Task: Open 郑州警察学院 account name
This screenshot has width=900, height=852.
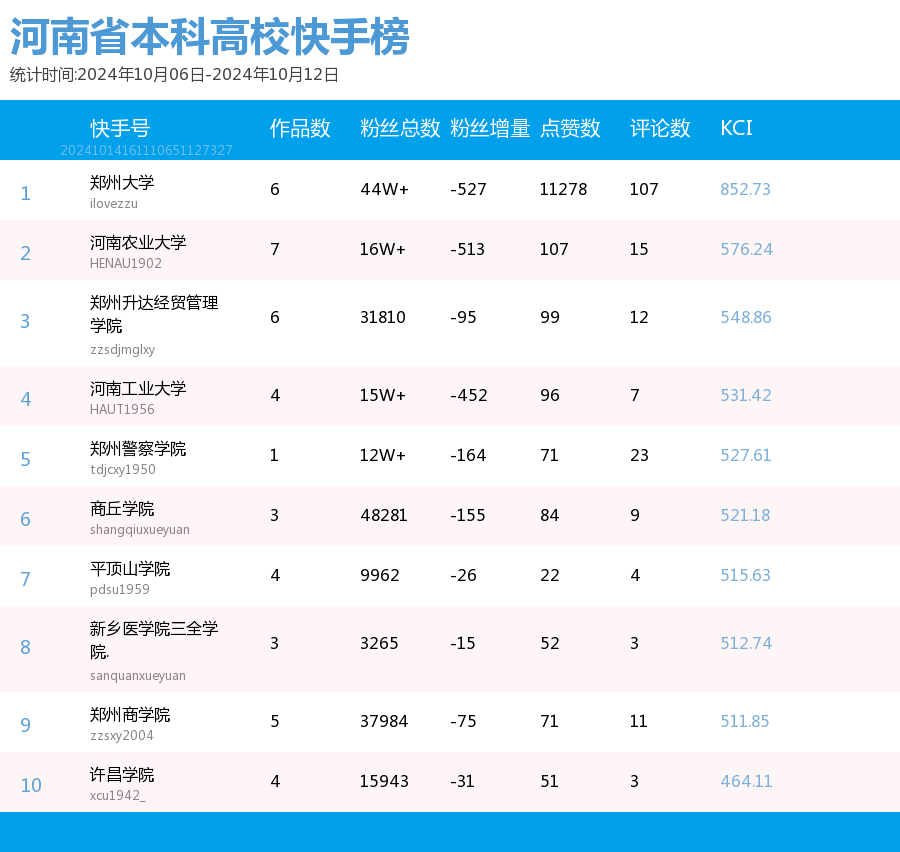Action: click(x=138, y=448)
